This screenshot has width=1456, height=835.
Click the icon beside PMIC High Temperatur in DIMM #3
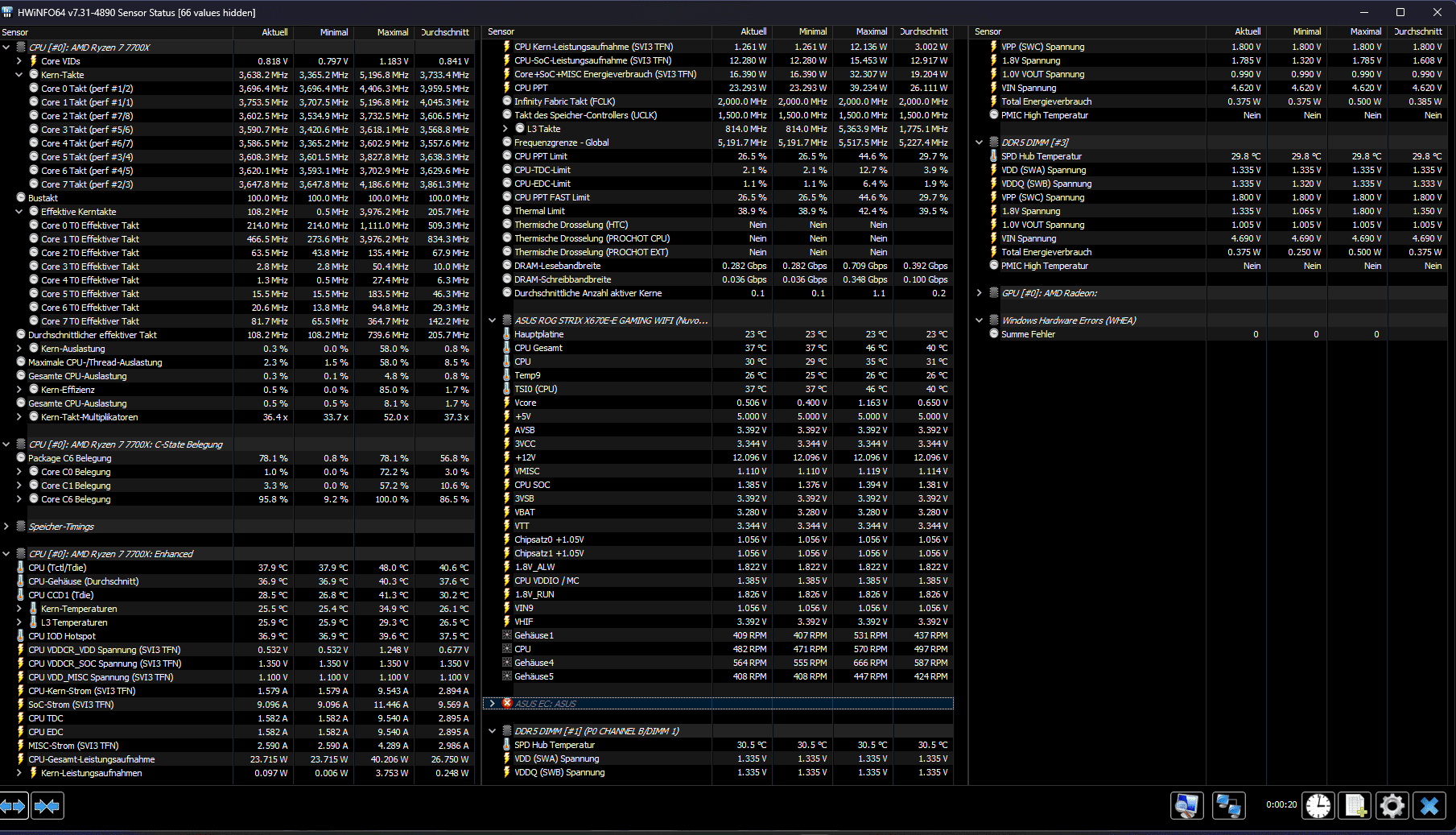[994, 266]
